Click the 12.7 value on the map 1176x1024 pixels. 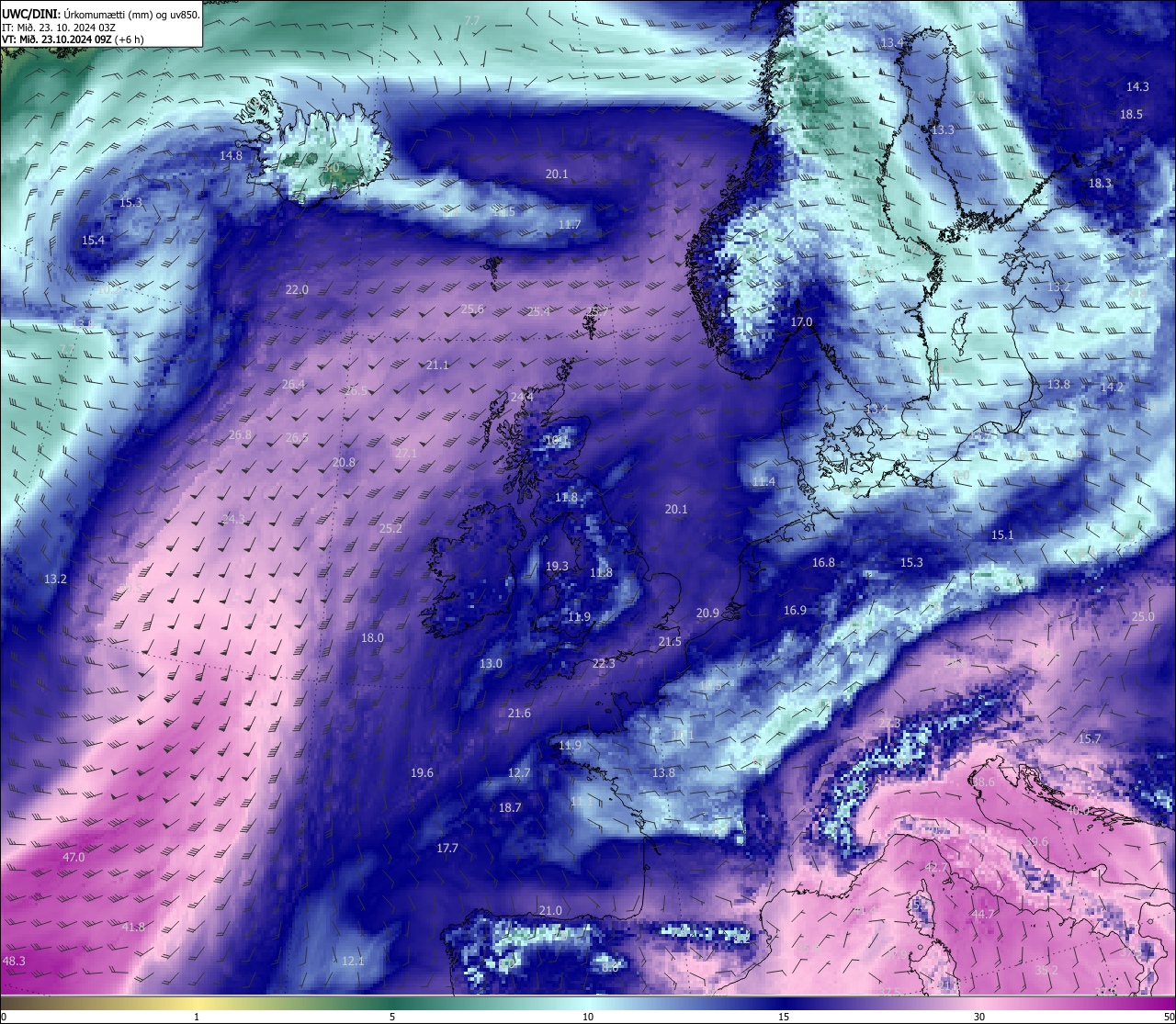coord(519,772)
